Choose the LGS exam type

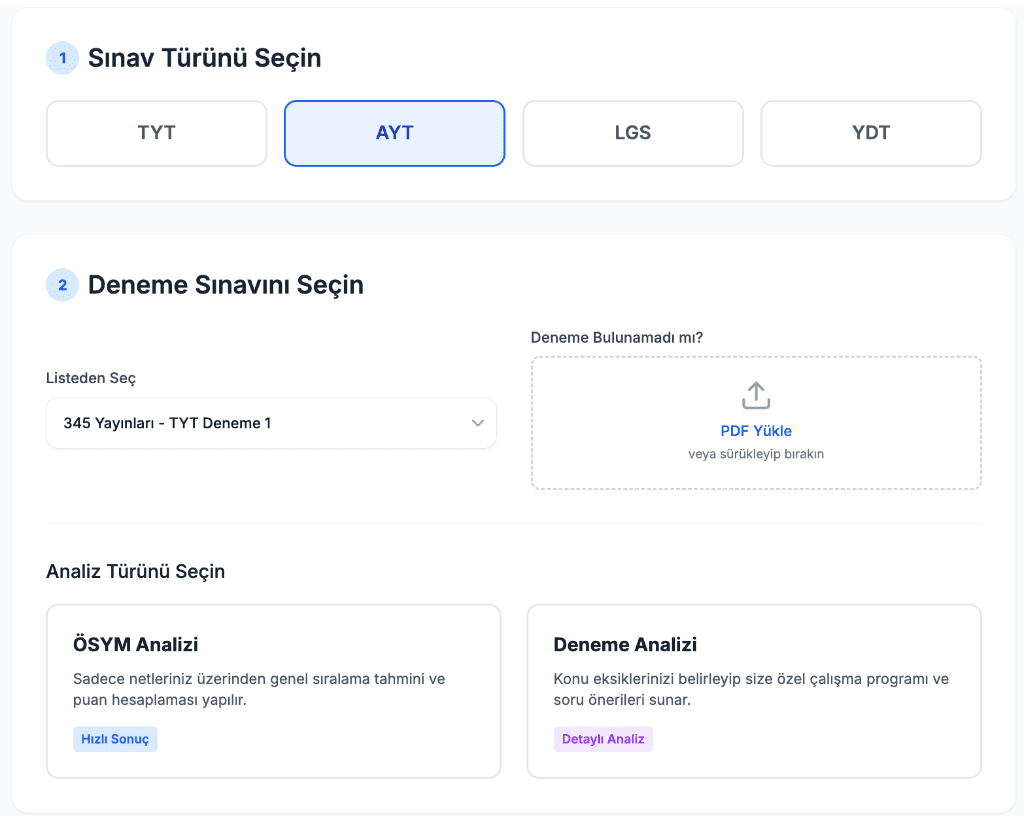coord(633,133)
